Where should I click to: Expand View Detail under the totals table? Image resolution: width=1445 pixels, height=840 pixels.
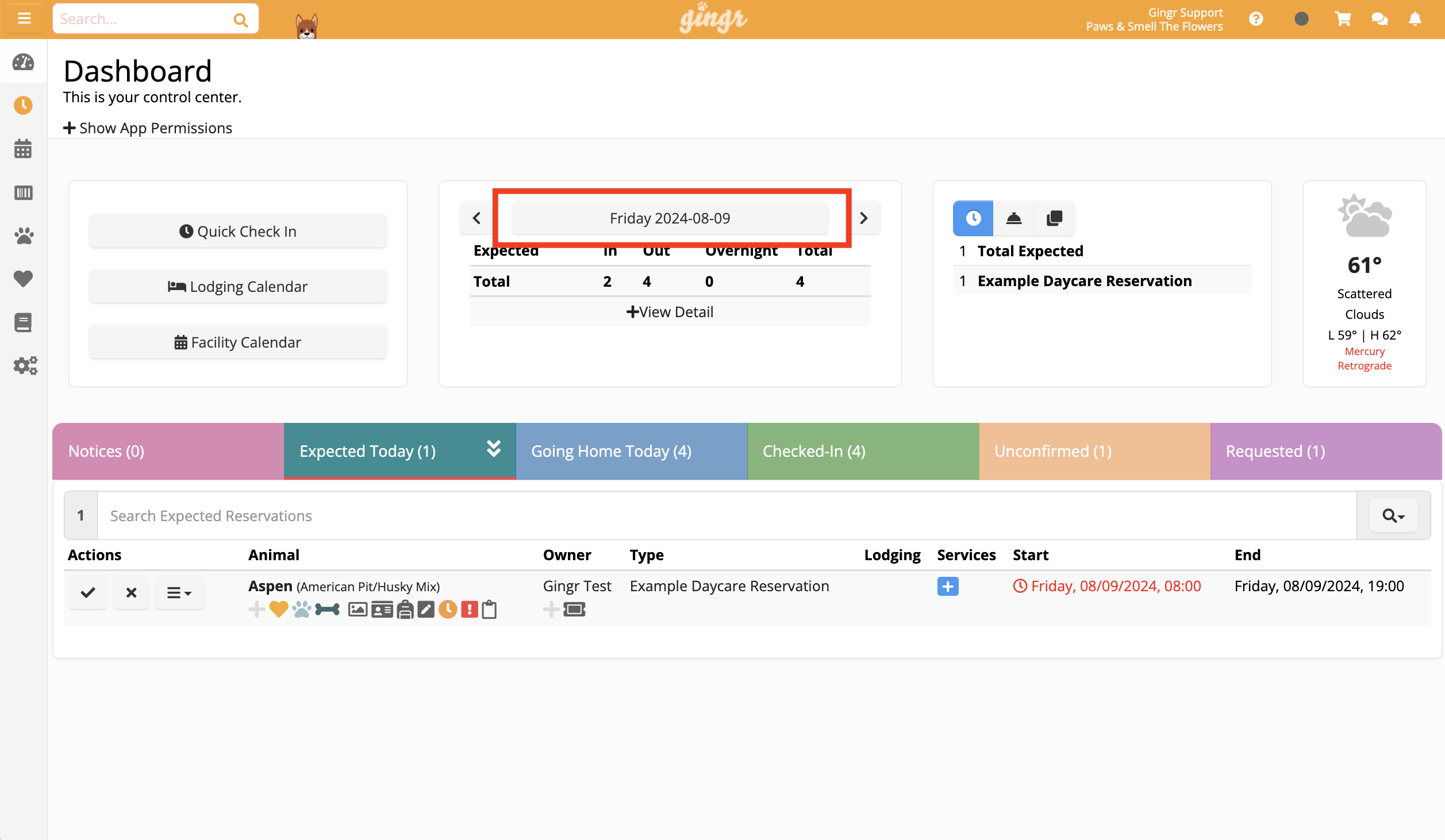click(x=670, y=311)
